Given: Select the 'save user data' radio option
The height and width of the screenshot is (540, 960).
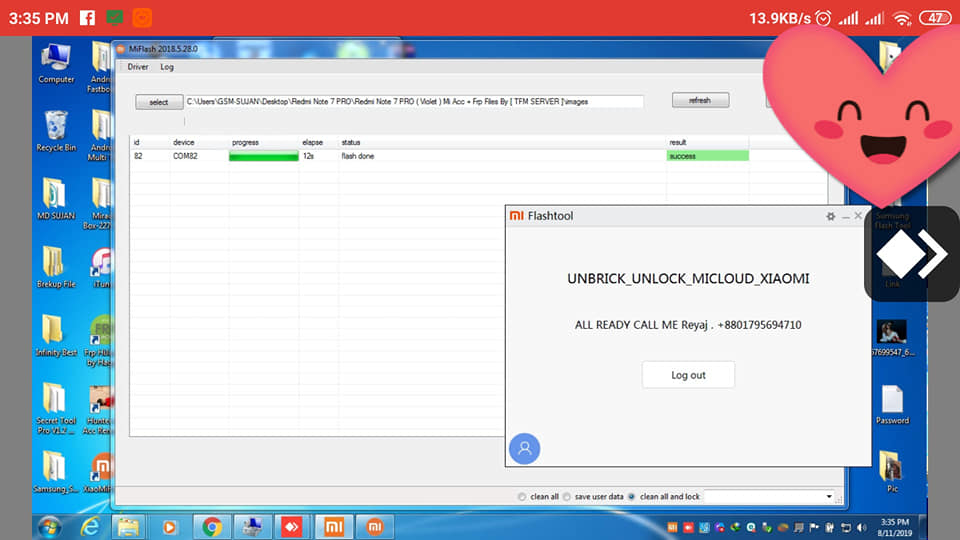Looking at the screenshot, I should tap(567, 497).
